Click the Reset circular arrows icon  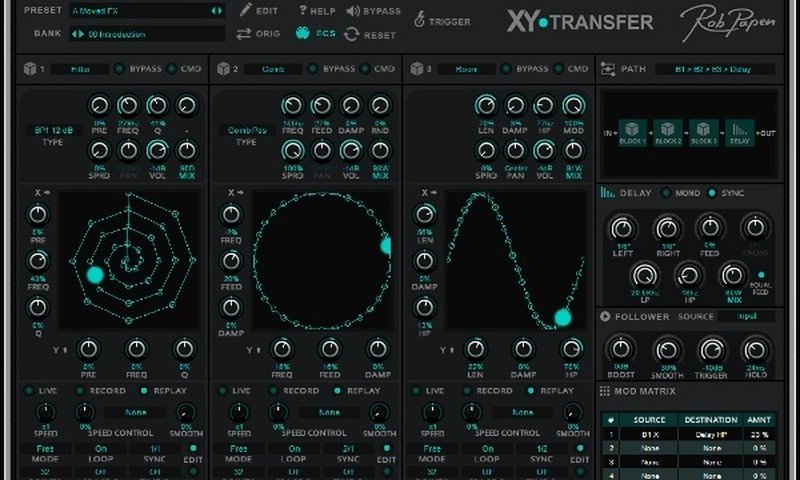[x=351, y=34]
